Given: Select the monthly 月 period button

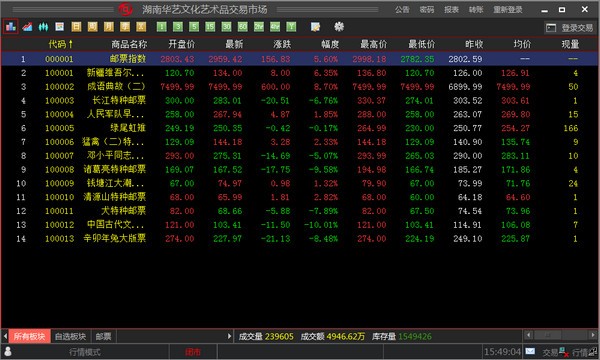Looking at the screenshot, I should [109, 27].
